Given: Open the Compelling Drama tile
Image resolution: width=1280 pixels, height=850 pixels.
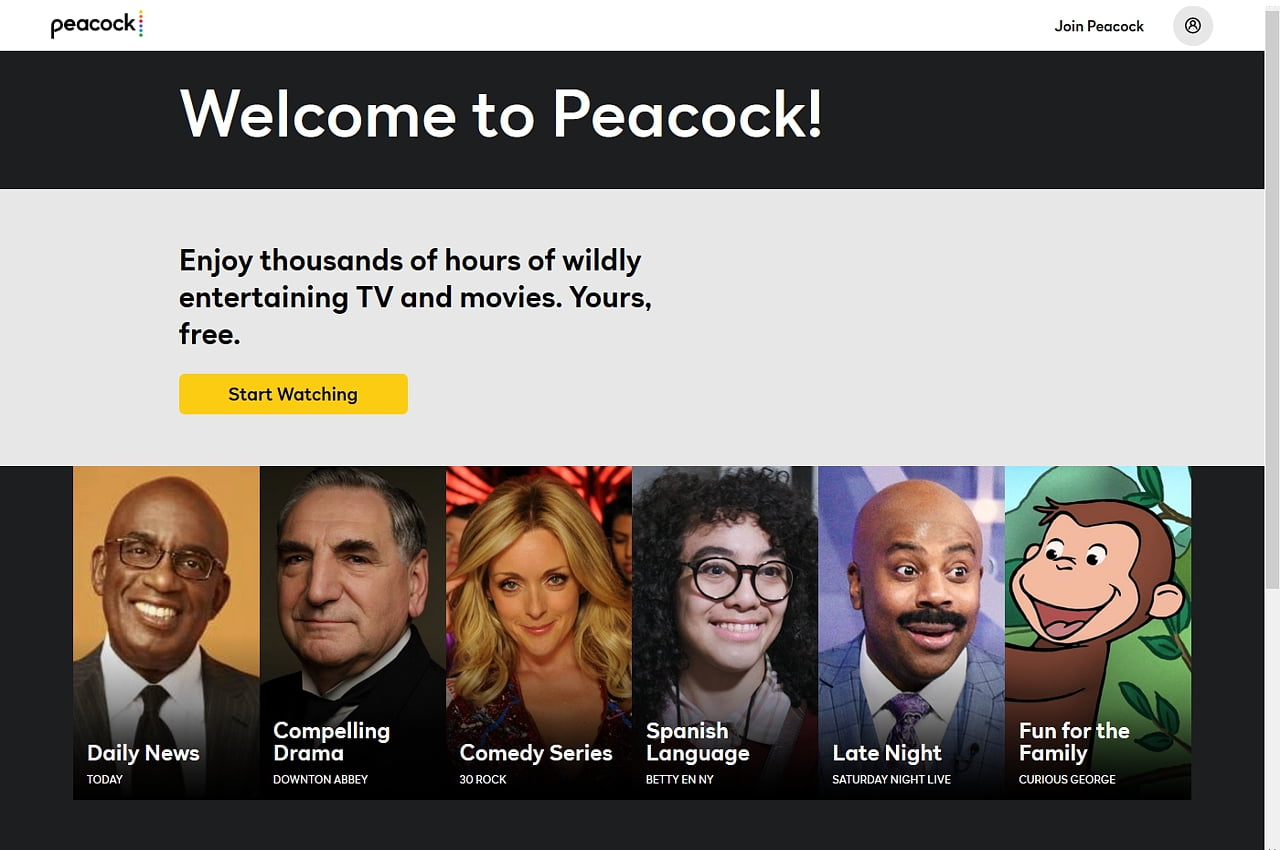Looking at the screenshot, I should 353,633.
